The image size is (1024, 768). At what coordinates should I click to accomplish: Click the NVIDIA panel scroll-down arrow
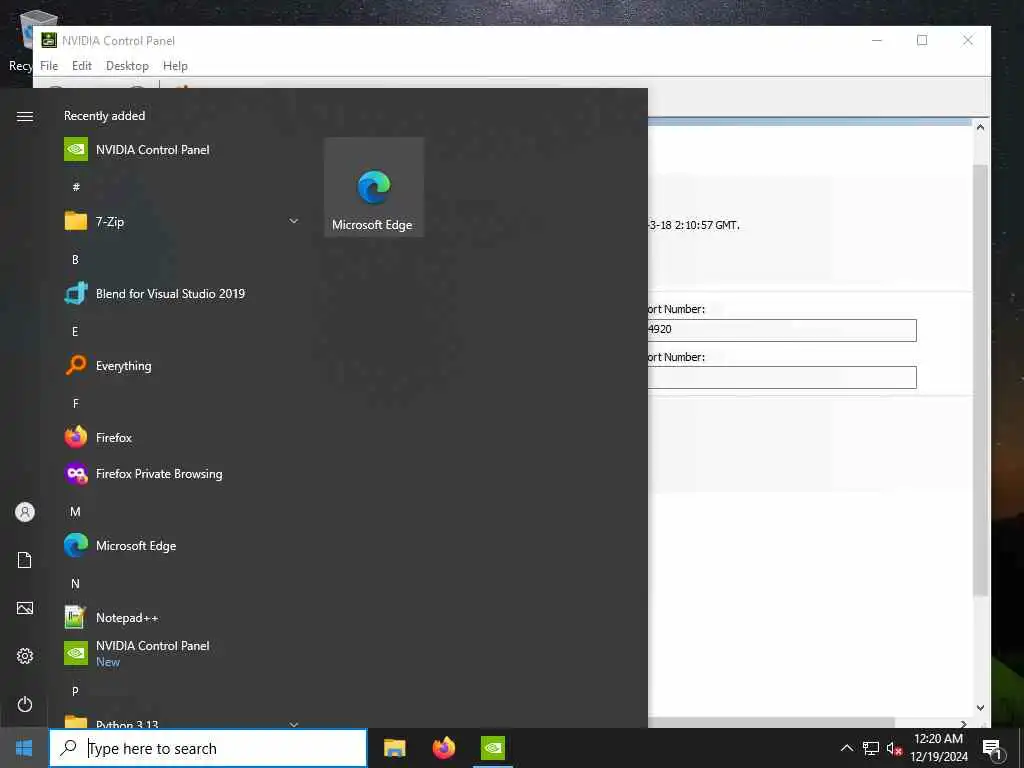[x=980, y=708]
